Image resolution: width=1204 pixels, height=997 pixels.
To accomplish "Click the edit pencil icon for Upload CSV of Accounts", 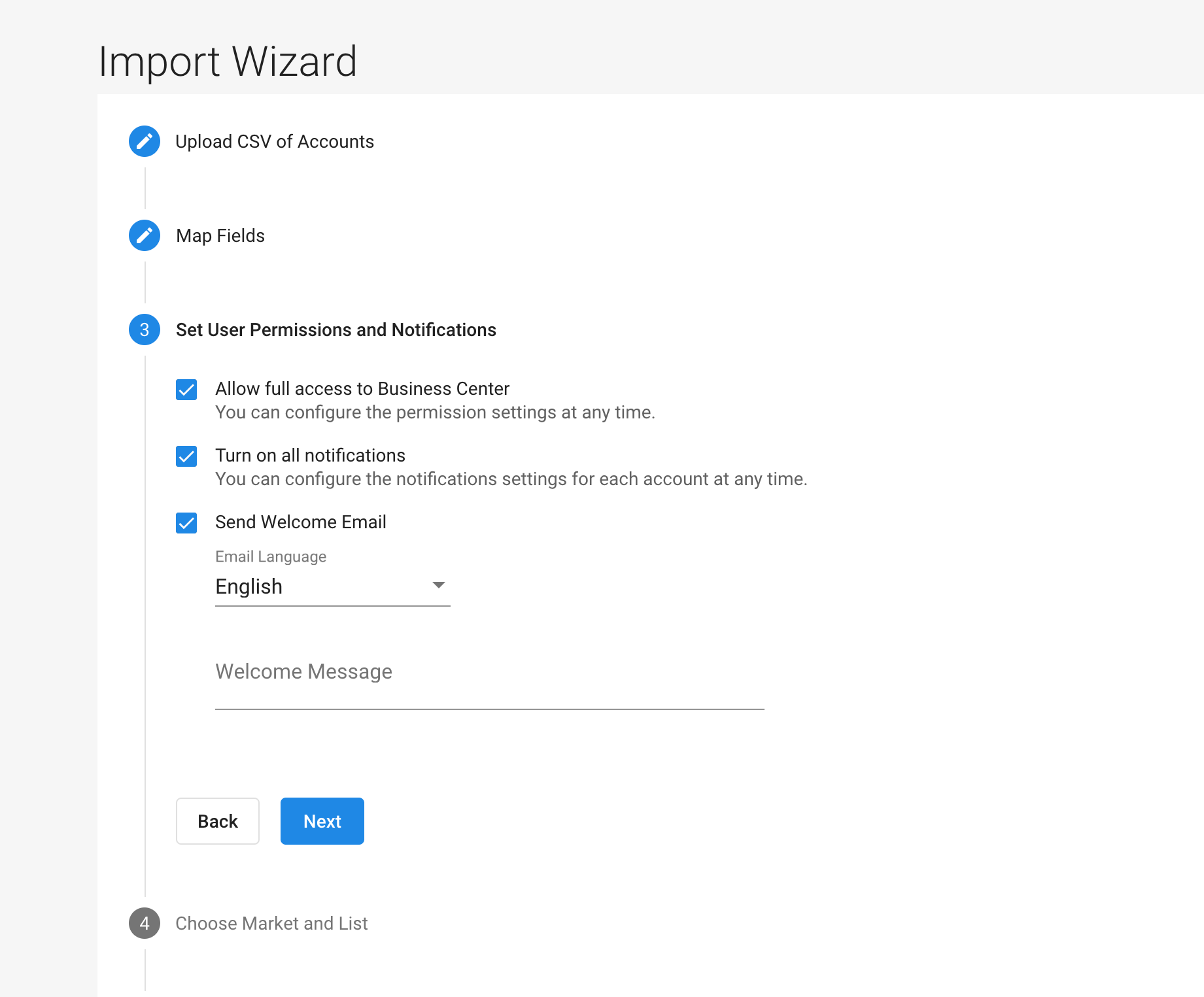I will click(145, 141).
